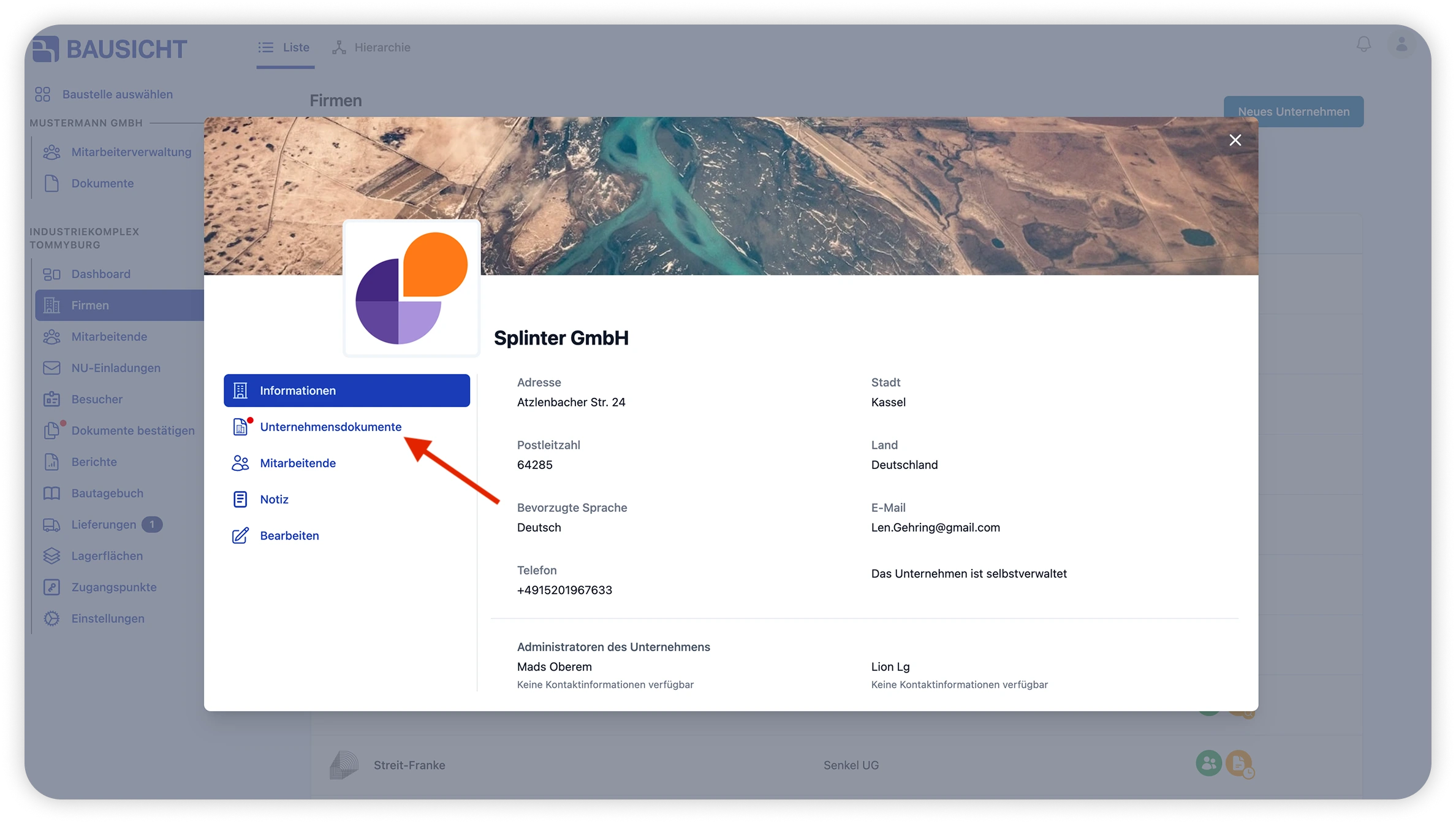Click the Berichte report icon

tap(52, 462)
